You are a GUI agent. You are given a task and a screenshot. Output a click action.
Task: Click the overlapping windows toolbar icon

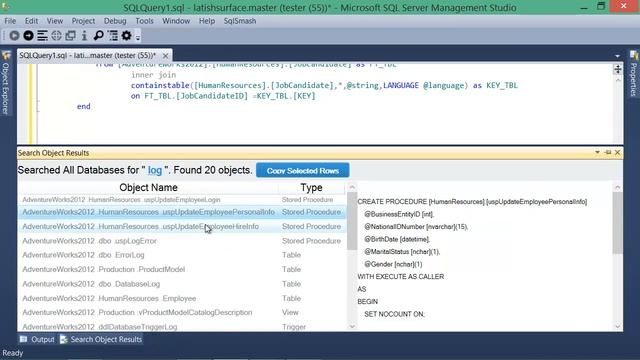pos(70,36)
